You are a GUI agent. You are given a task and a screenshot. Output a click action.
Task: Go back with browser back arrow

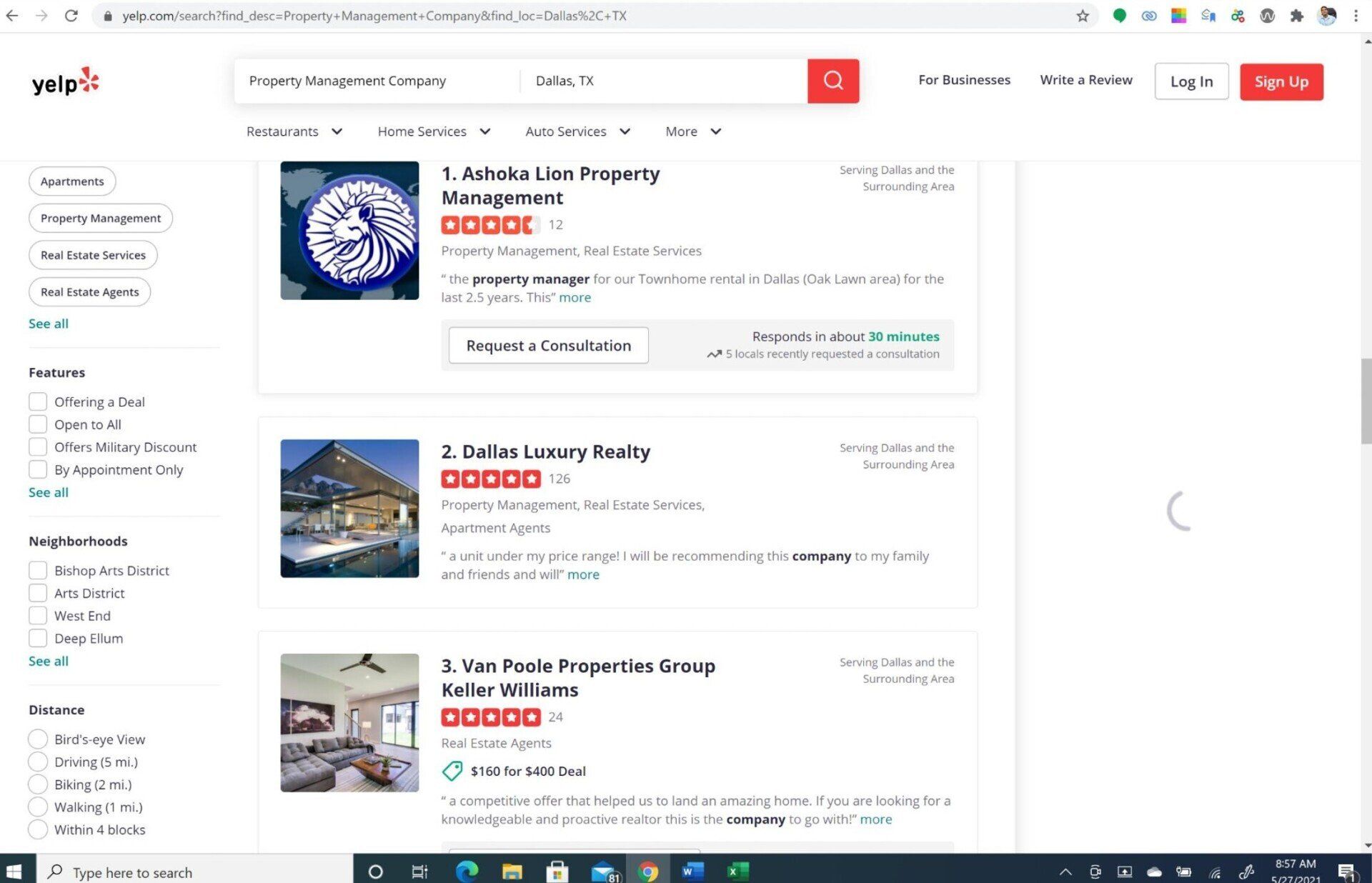click(x=12, y=16)
